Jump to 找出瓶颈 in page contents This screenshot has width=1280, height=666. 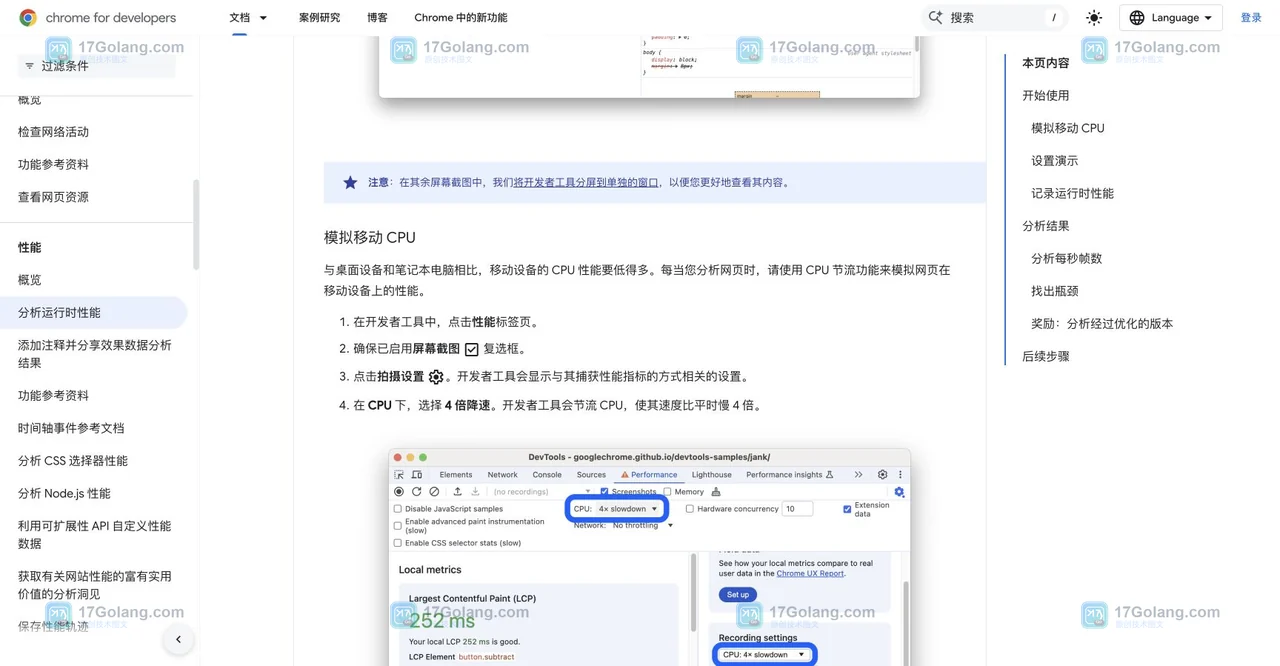coord(1055,291)
